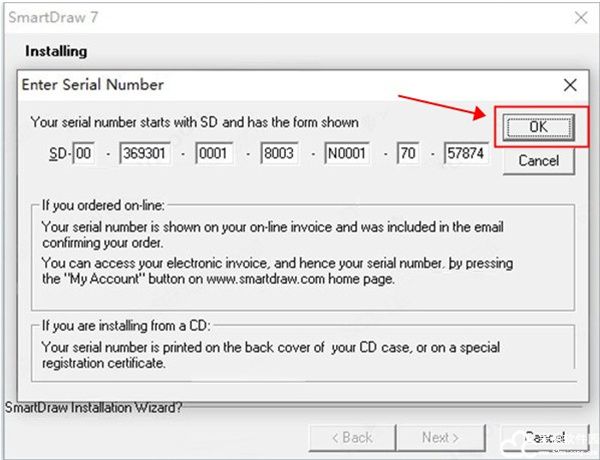Click 'SmartDraw Installation Wizard?' text
The width and height of the screenshot is (600, 460).
(94, 408)
